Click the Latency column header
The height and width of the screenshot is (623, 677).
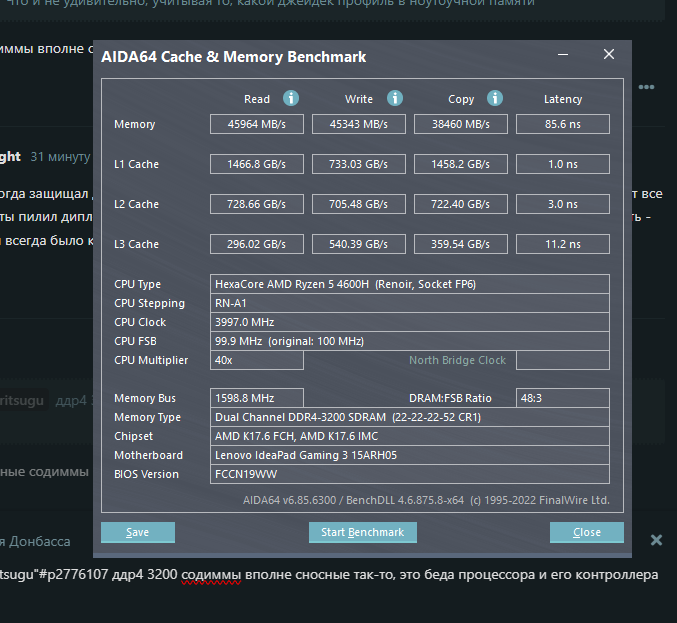pyautogui.click(x=563, y=99)
